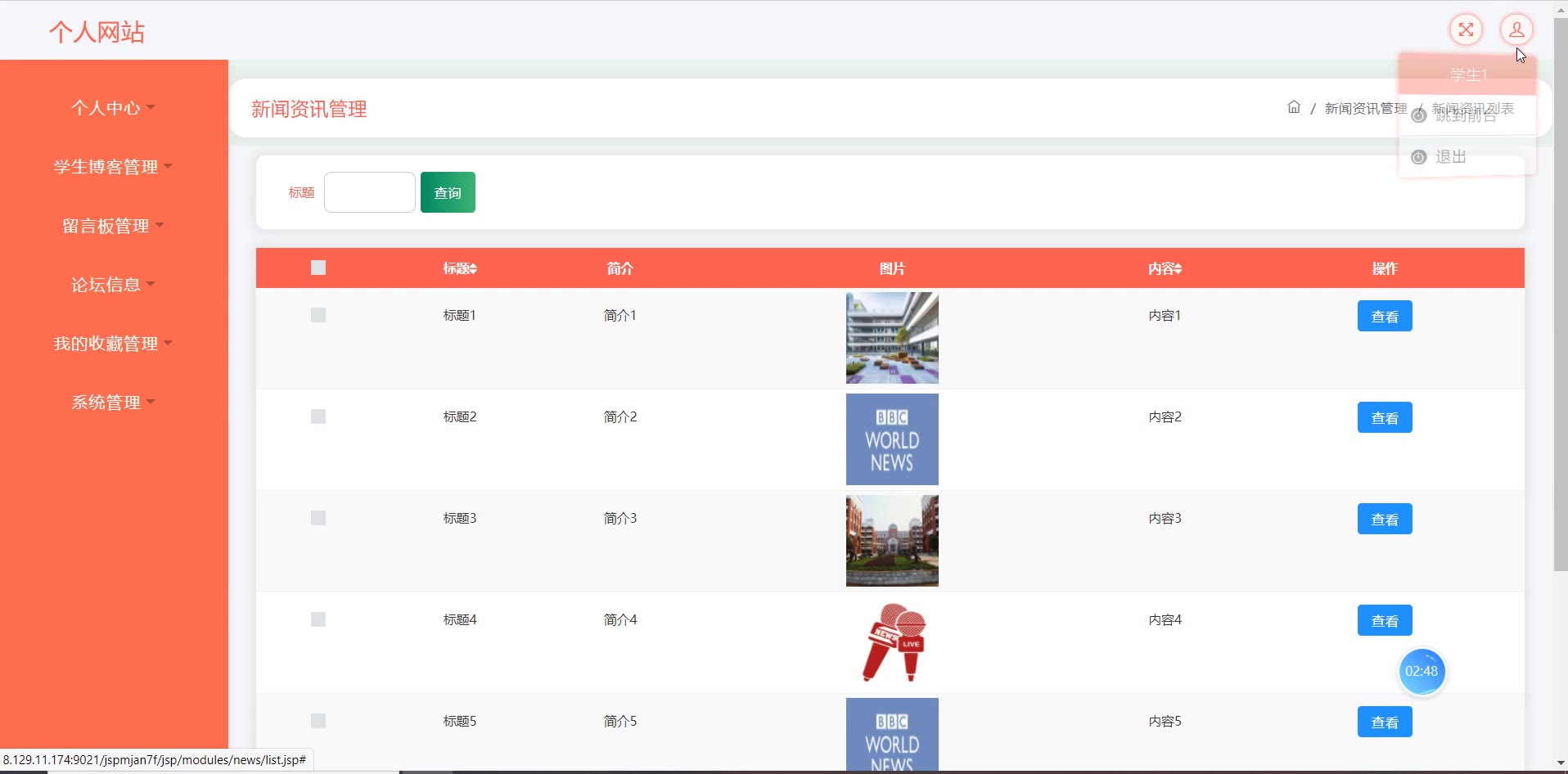Check the checkbox for 标题3 row
The image size is (1568, 774).
point(318,518)
